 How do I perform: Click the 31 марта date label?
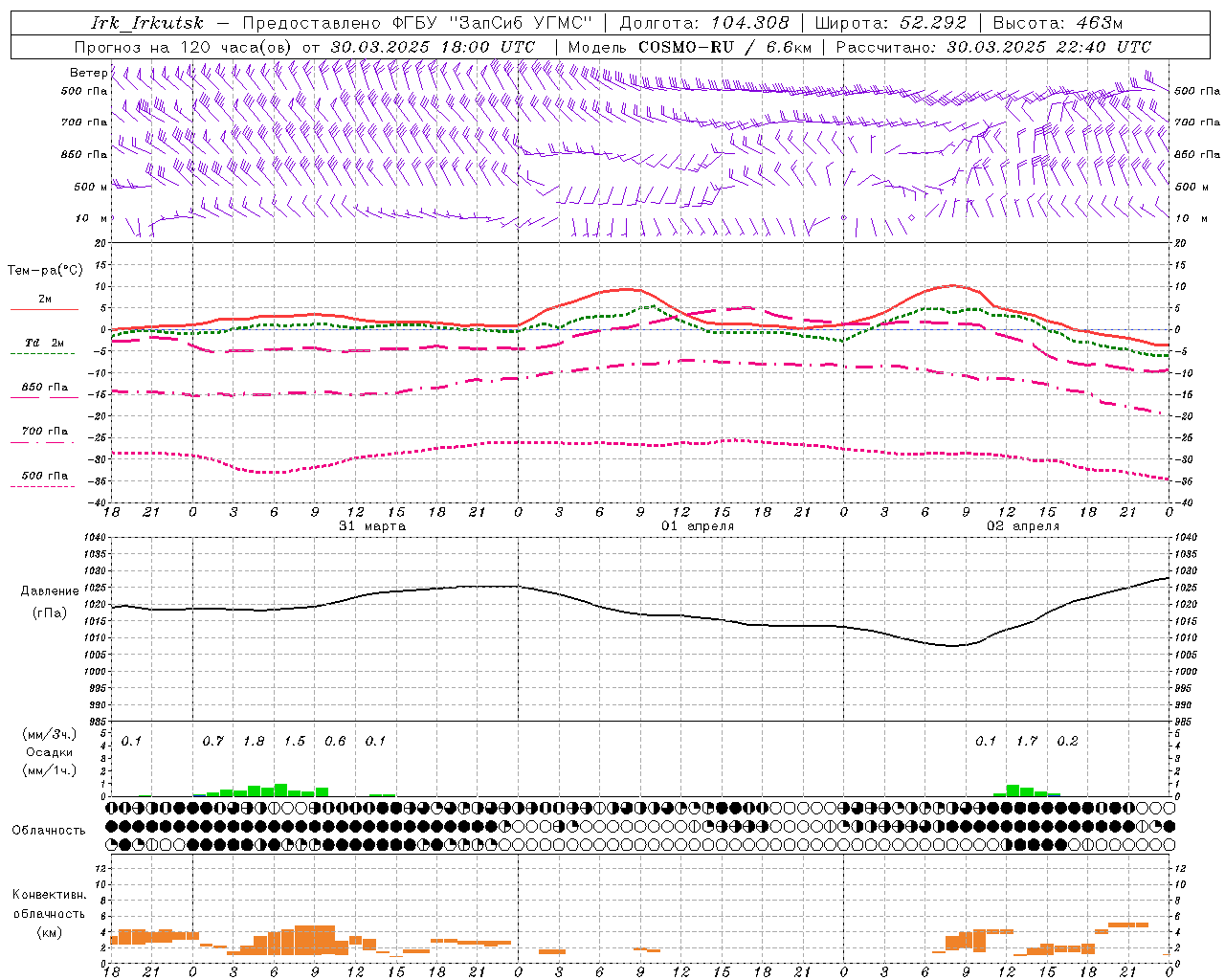coord(372,526)
